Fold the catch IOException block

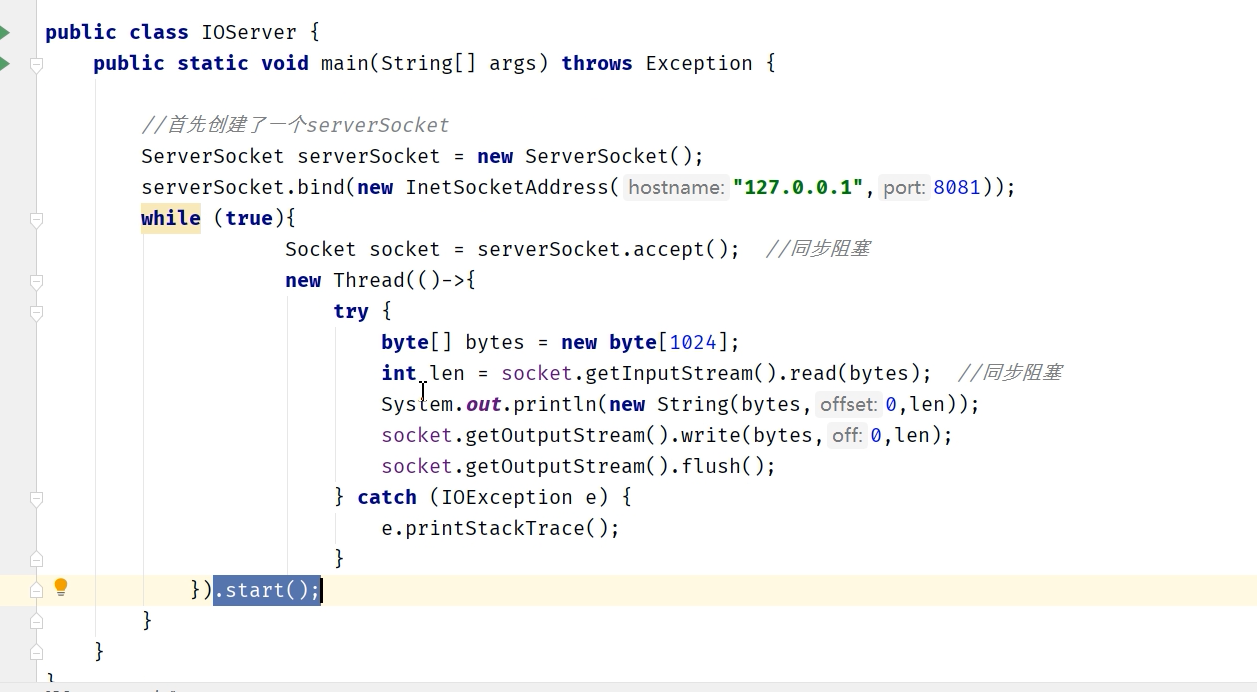point(36,498)
